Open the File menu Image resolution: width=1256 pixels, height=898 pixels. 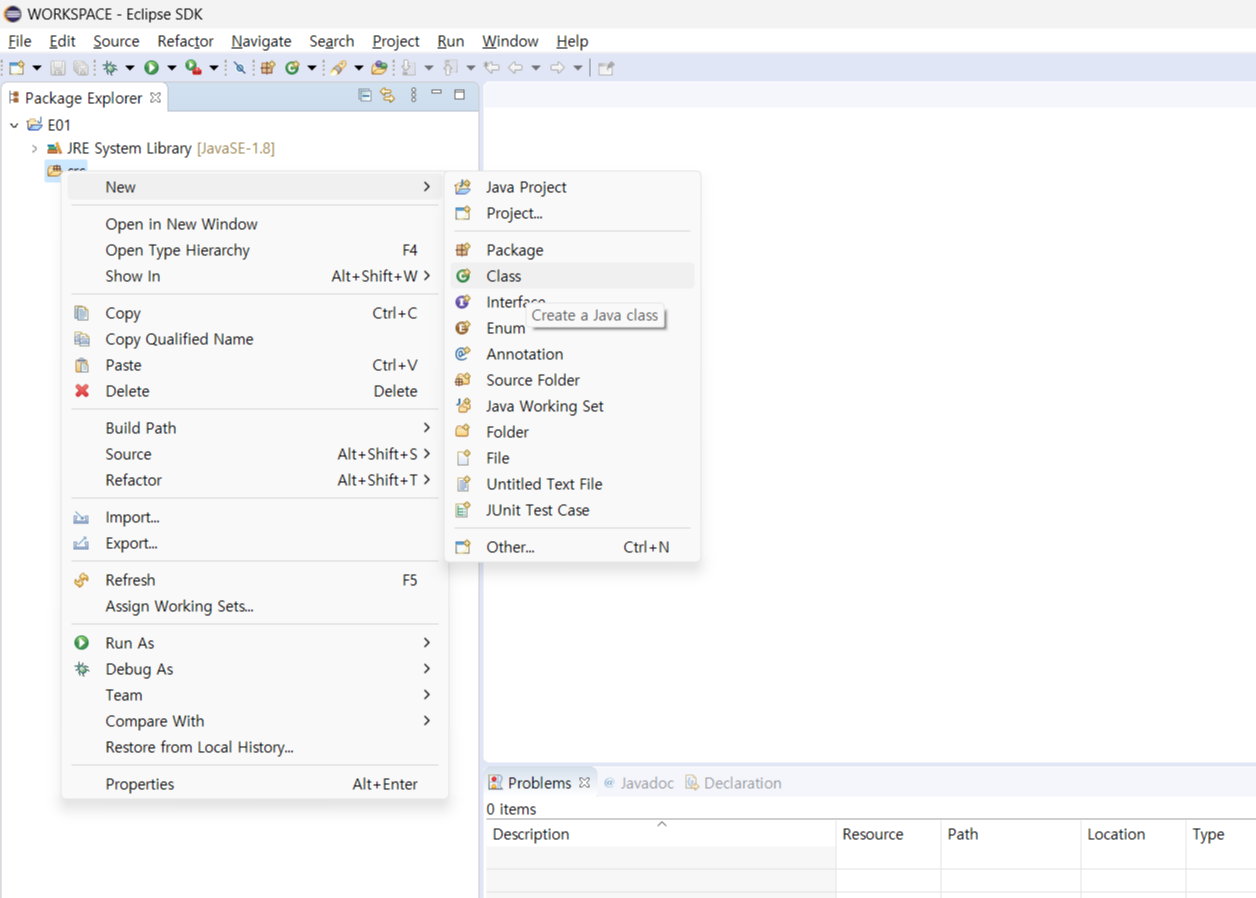[20, 41]
